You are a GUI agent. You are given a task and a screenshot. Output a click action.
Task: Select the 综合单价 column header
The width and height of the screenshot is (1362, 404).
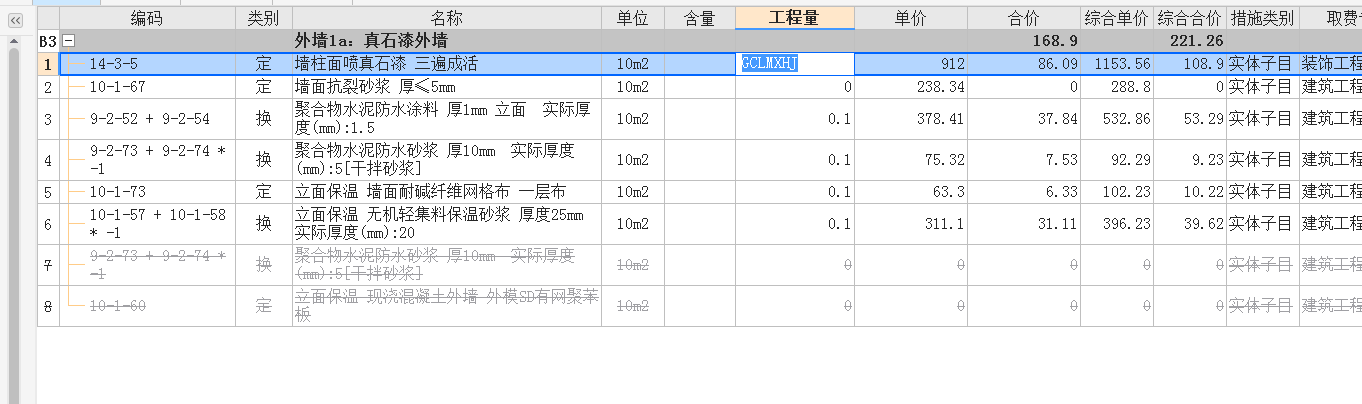(1117, 18)
